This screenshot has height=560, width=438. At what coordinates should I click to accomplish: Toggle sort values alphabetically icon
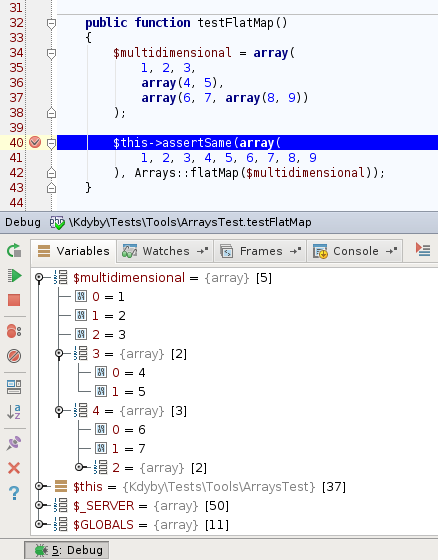coord(14,412)
